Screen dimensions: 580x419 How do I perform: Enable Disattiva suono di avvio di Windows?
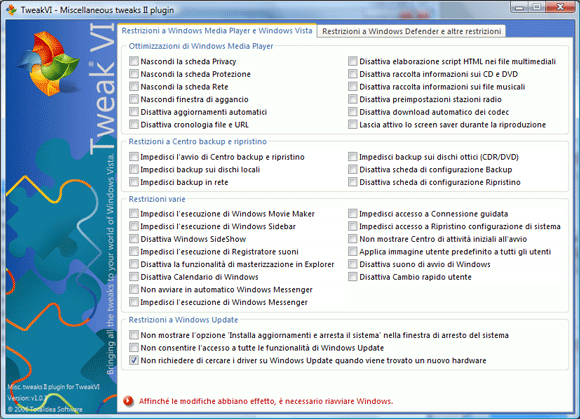[x=353, y=264]
